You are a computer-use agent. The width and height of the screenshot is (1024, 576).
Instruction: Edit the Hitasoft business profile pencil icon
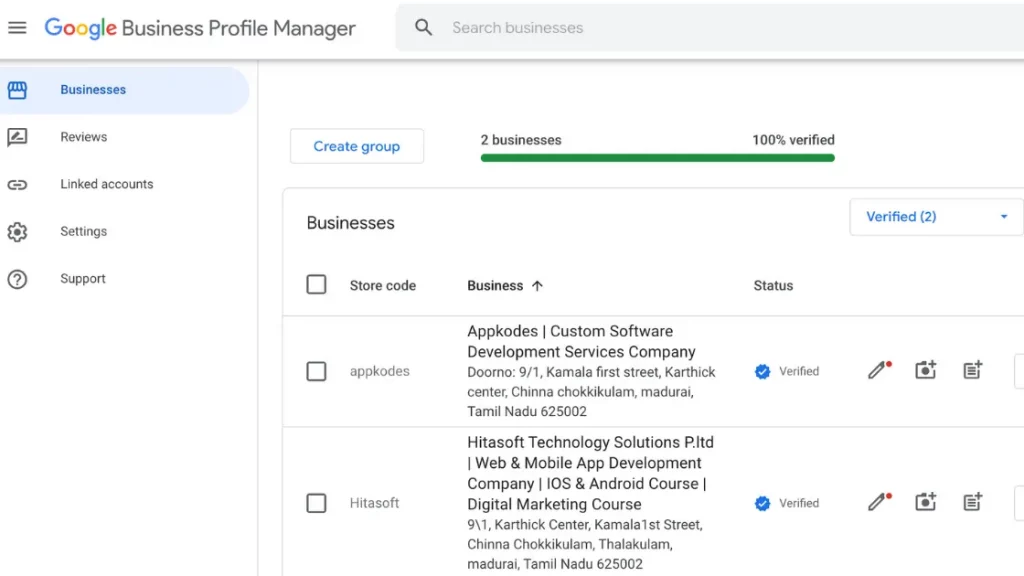[879, 502]
